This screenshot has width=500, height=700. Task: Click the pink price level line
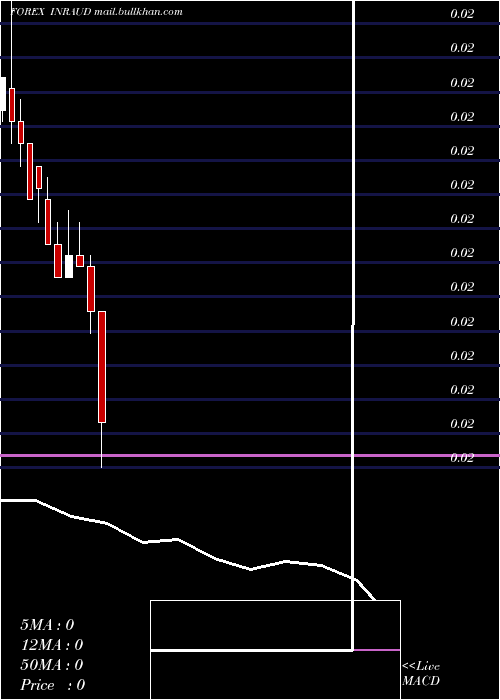tap(250, 455)
